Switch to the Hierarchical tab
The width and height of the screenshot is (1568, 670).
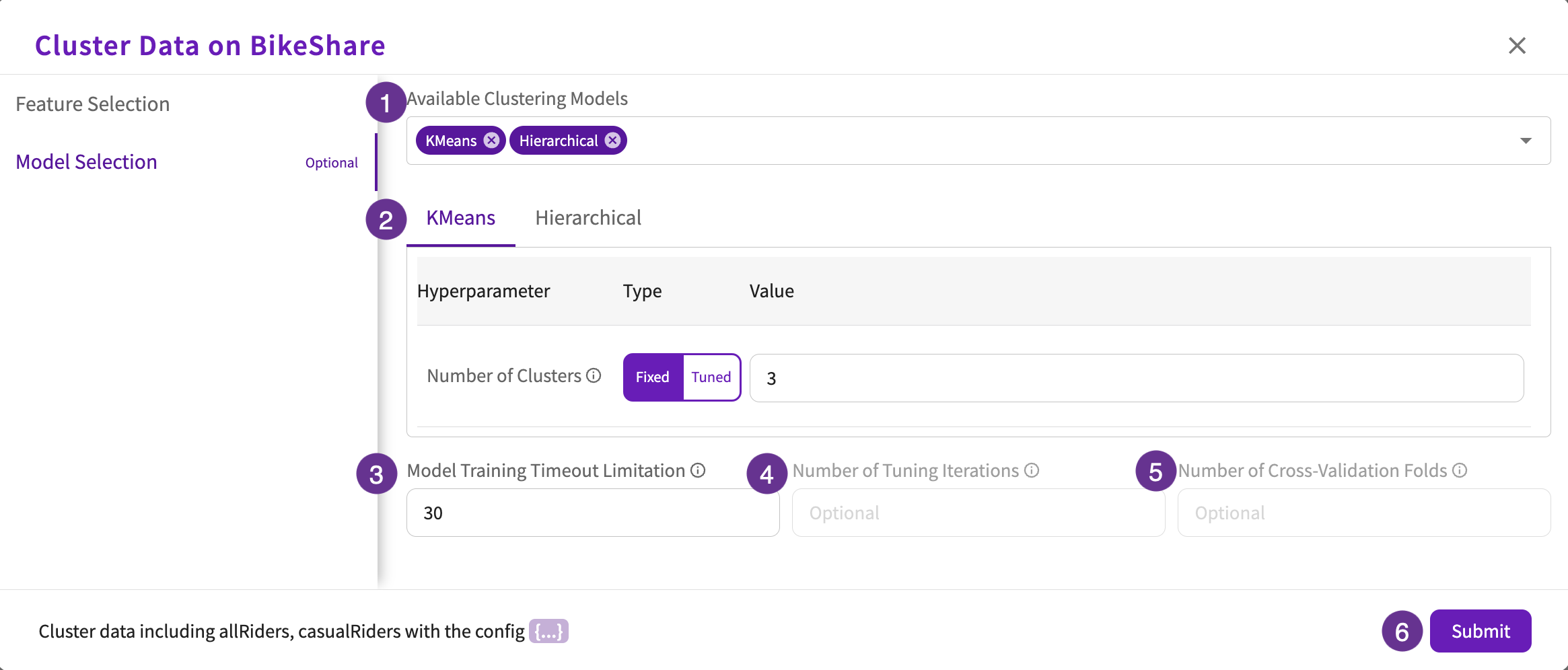[x=588, y=218]
